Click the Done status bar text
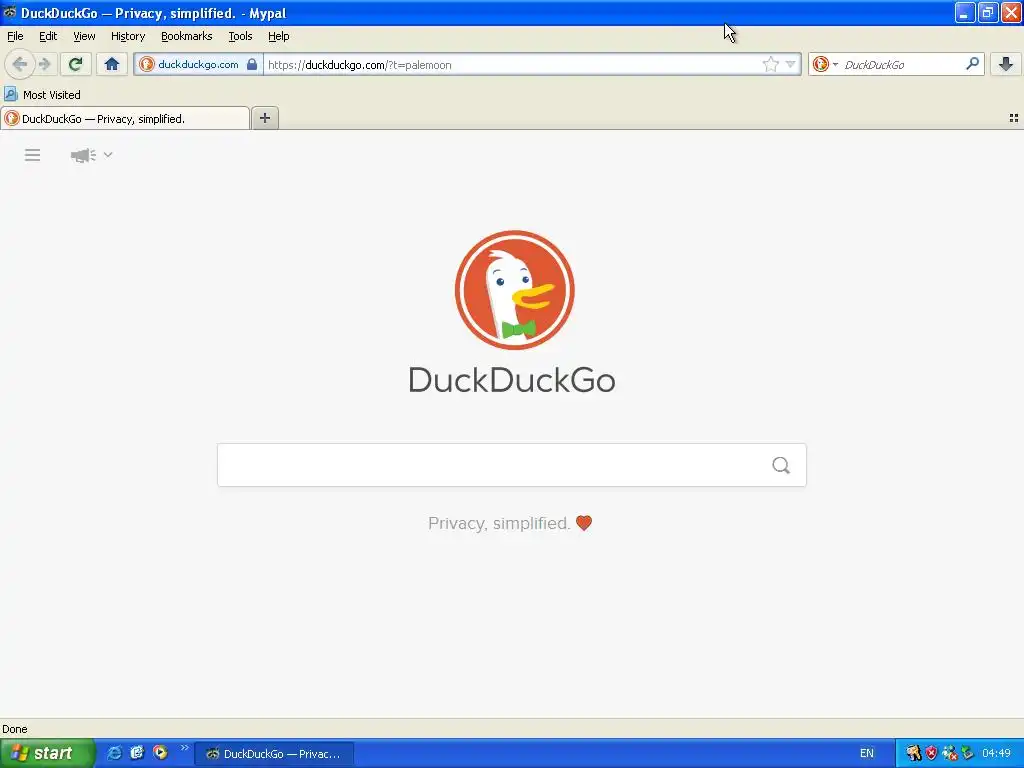Screen dimensions: 1024x768 click(x=14, y=729)
